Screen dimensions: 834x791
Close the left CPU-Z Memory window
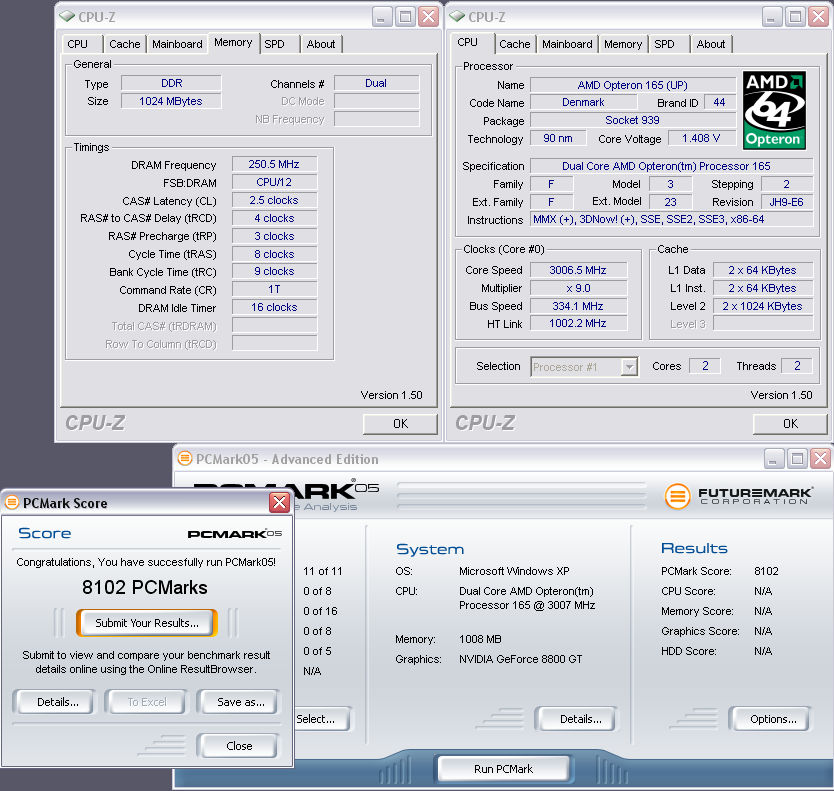coord(429,17)
